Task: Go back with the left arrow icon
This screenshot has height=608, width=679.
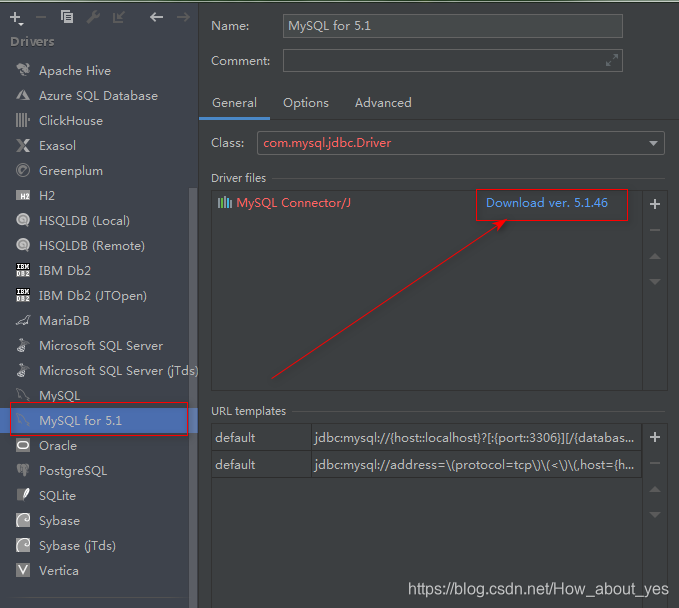Action: pos(156,17)
